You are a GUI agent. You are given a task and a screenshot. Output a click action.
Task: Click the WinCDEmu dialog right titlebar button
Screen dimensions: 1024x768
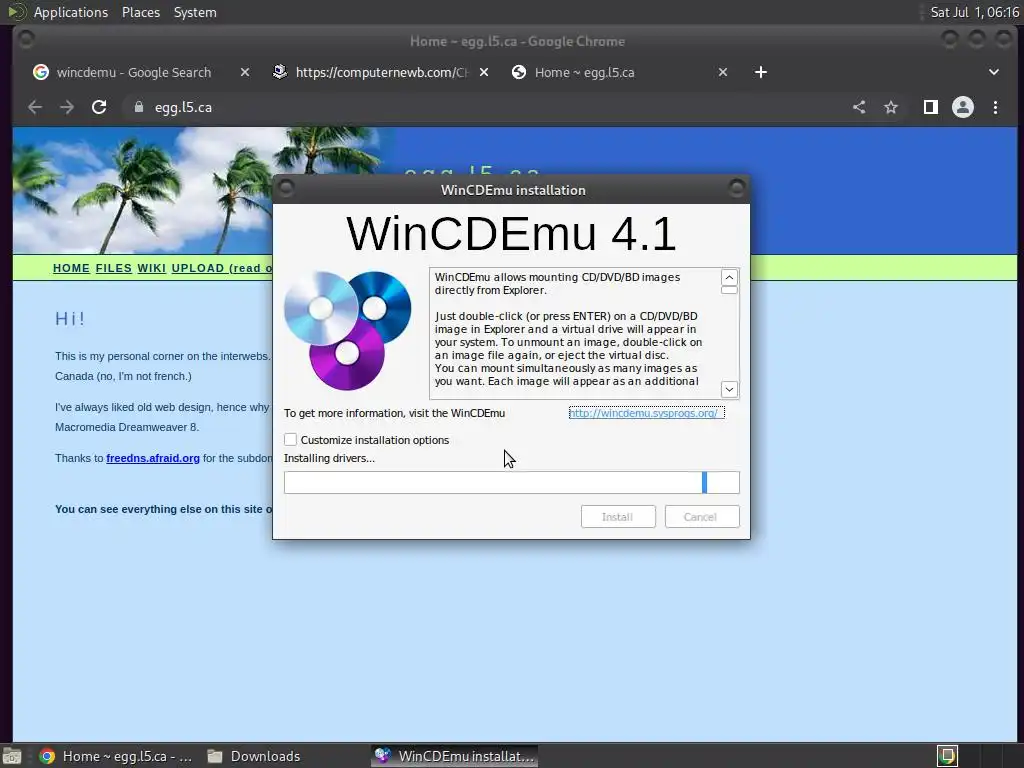[x=737, y=189]
